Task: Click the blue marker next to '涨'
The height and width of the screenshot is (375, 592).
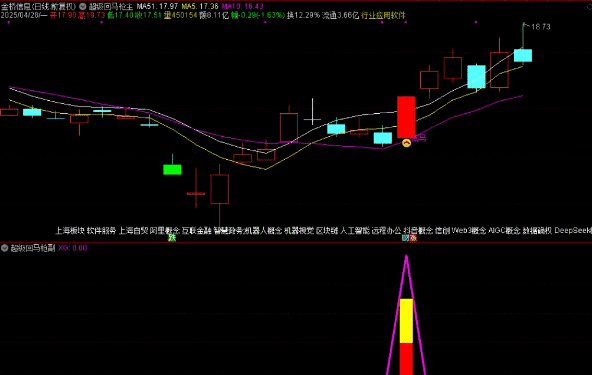Action: tap(405, 238)
